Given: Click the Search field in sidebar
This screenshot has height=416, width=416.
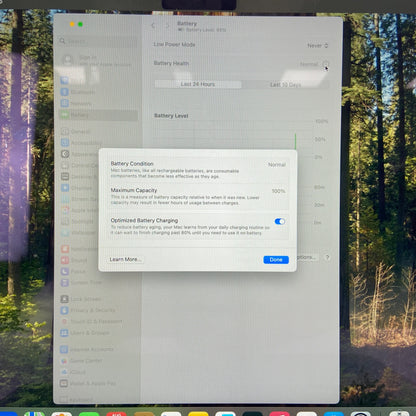Looking at the screenshot, I should click(98, 41).
